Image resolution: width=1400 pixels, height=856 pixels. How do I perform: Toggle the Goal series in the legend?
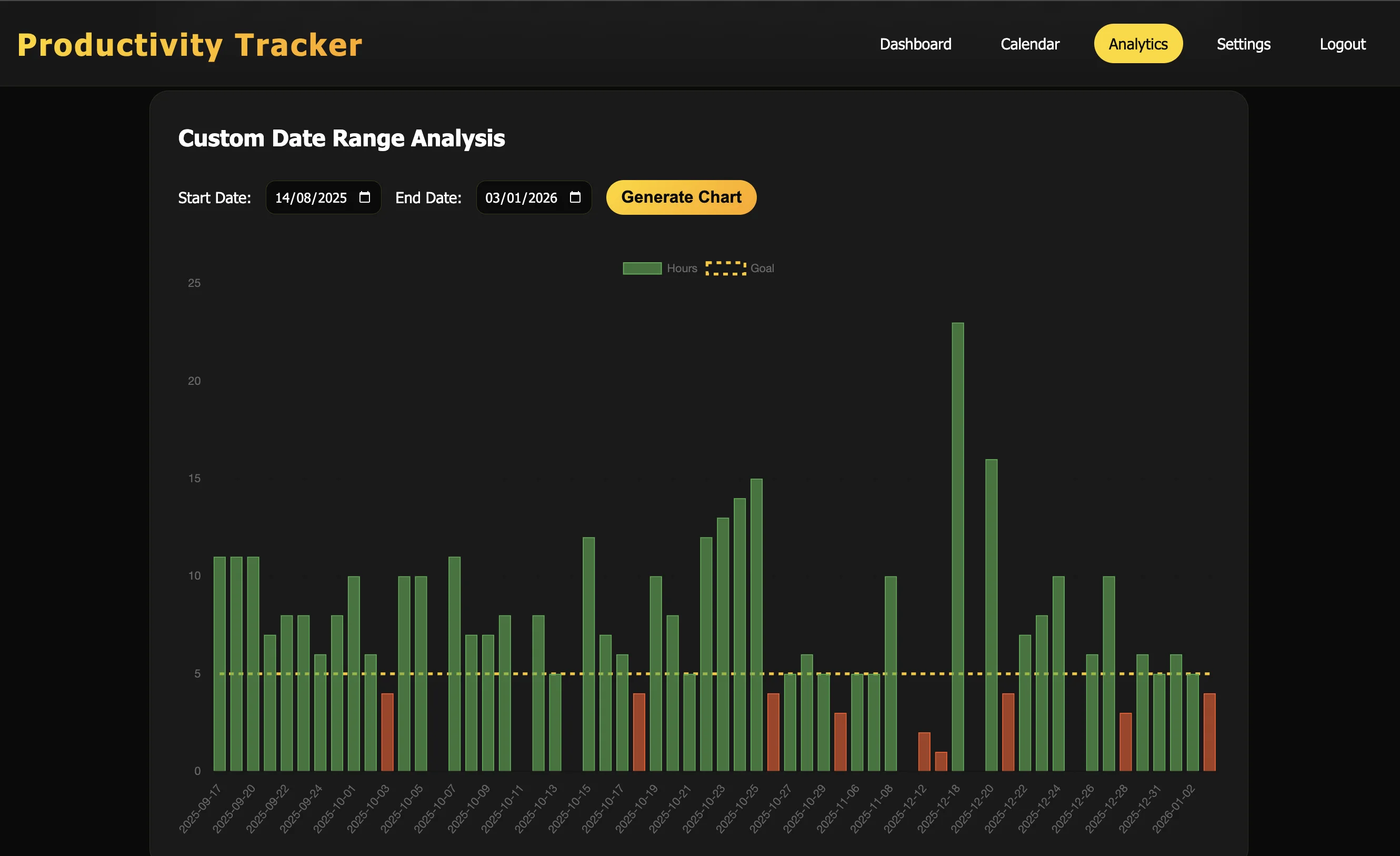(x=762, y=268)
